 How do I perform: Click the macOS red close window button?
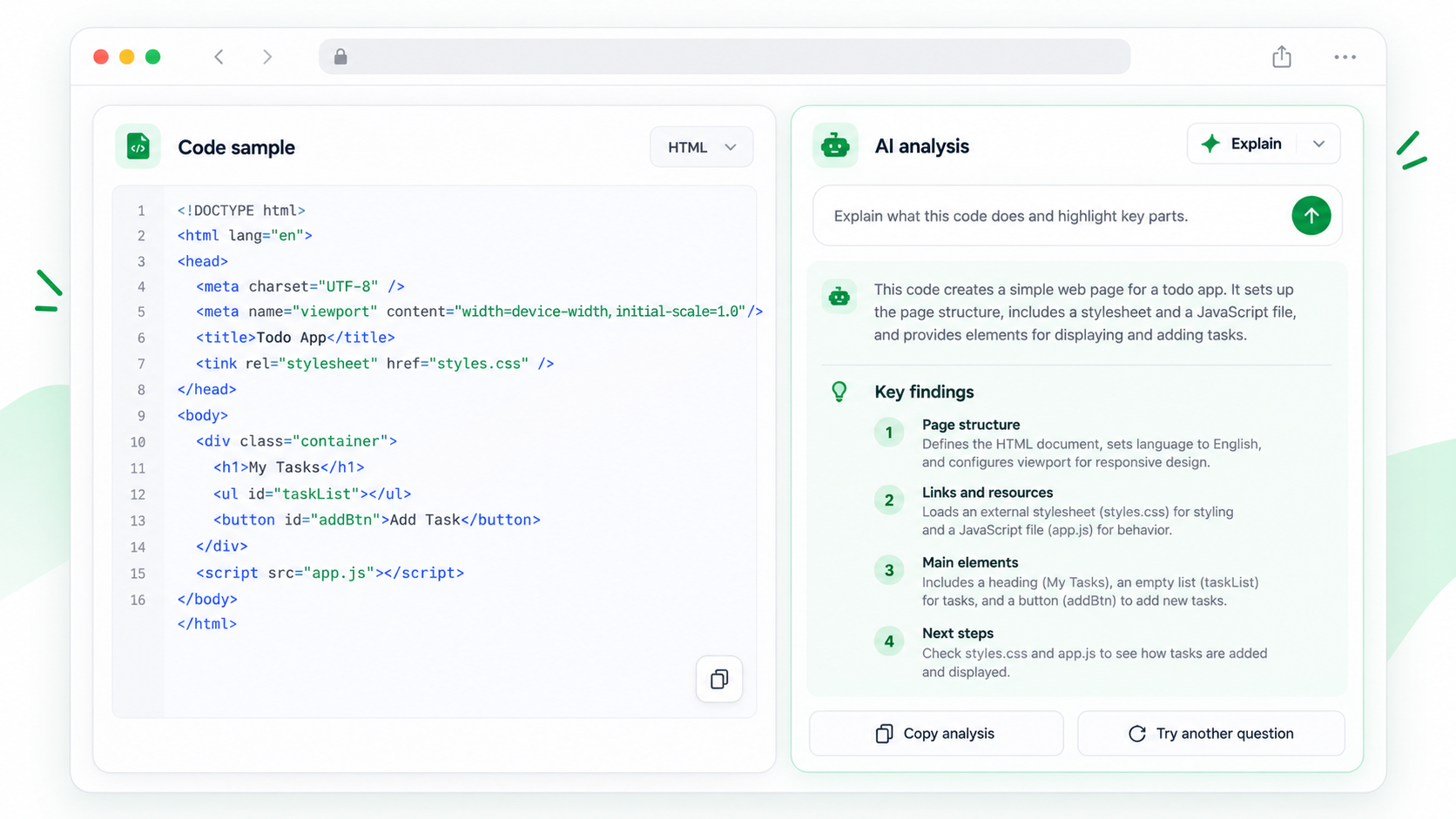(x=101, y=57)
